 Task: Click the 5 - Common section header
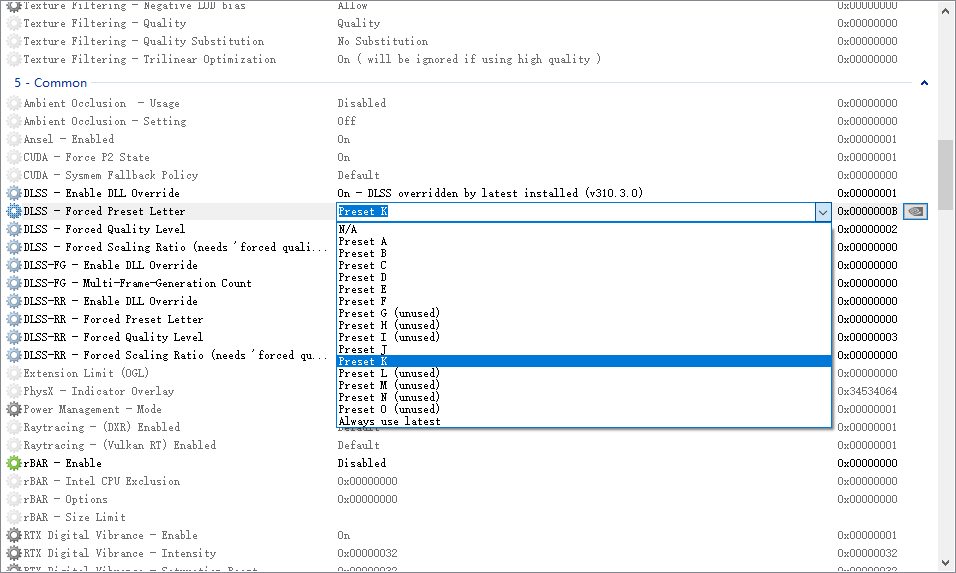50,83
